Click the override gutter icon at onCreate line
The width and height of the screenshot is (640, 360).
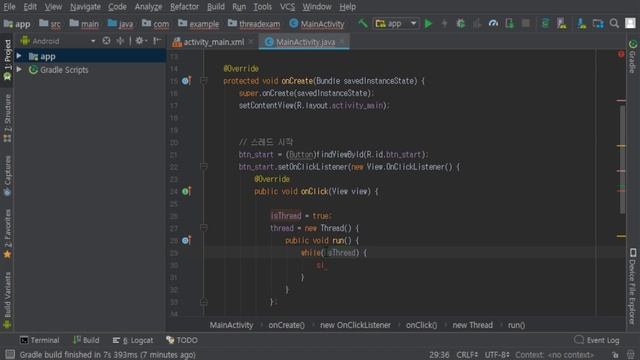[x=186, y=81]
